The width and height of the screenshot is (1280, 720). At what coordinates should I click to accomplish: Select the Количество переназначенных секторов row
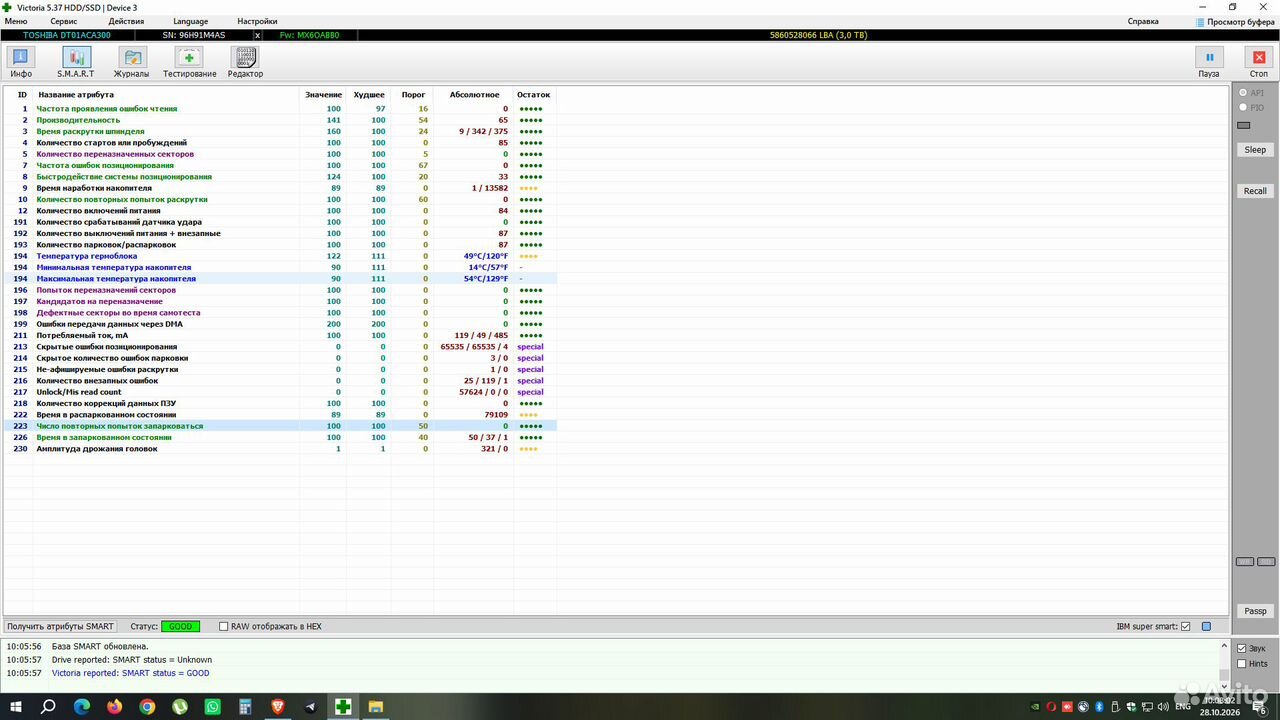point(280,154)
